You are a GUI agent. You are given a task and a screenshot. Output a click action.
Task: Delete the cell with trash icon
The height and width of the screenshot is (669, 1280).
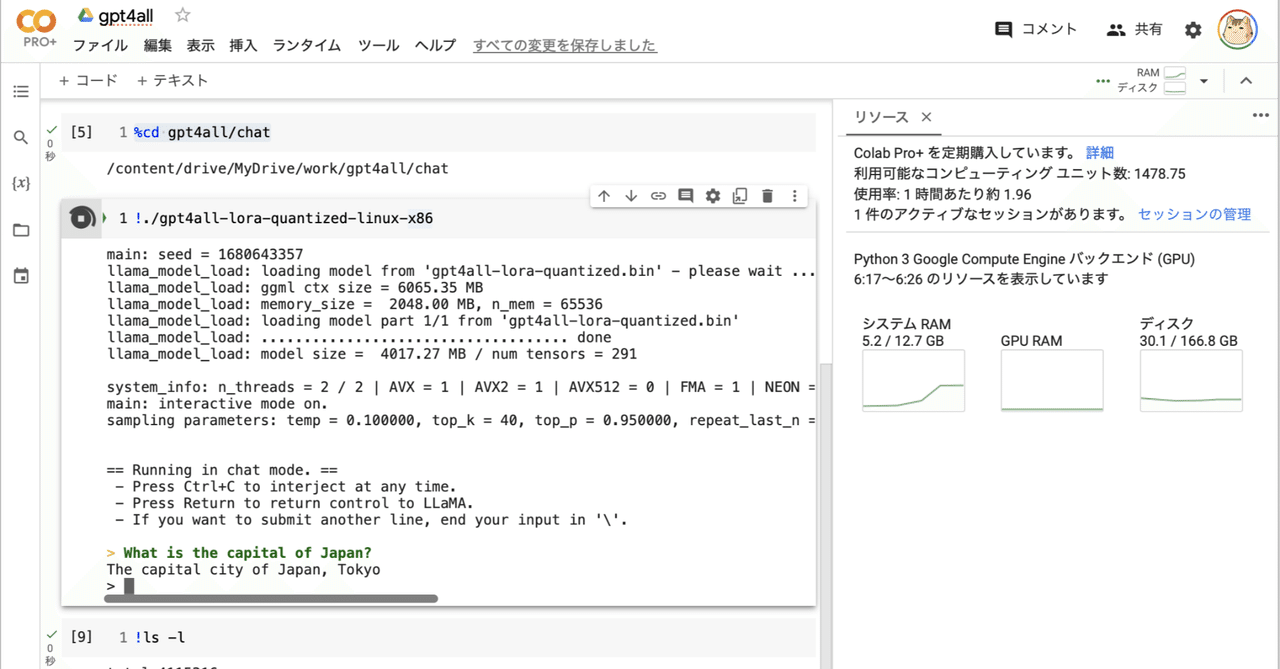(767, 196)
